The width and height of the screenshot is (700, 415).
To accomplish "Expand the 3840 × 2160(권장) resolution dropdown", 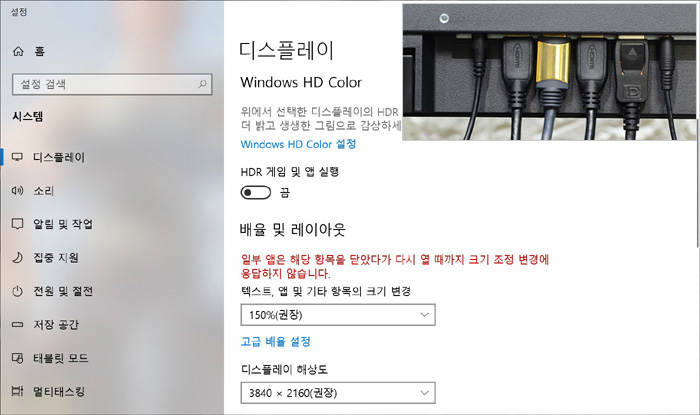I will [x=338, y=393].
